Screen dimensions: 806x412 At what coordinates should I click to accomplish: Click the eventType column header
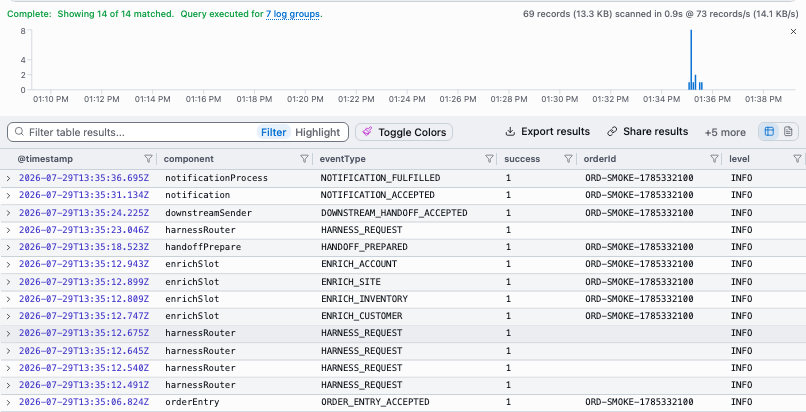(x=343, y=159)
